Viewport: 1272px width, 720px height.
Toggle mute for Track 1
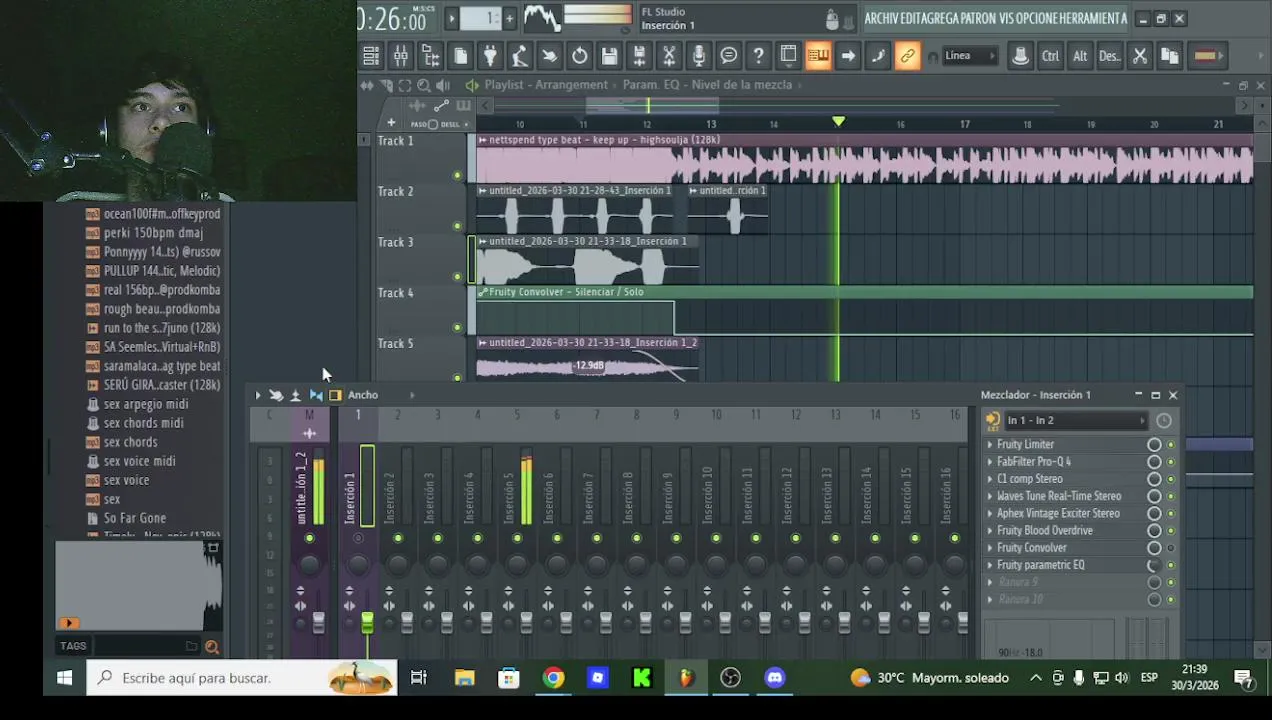[x=458, y=175]
